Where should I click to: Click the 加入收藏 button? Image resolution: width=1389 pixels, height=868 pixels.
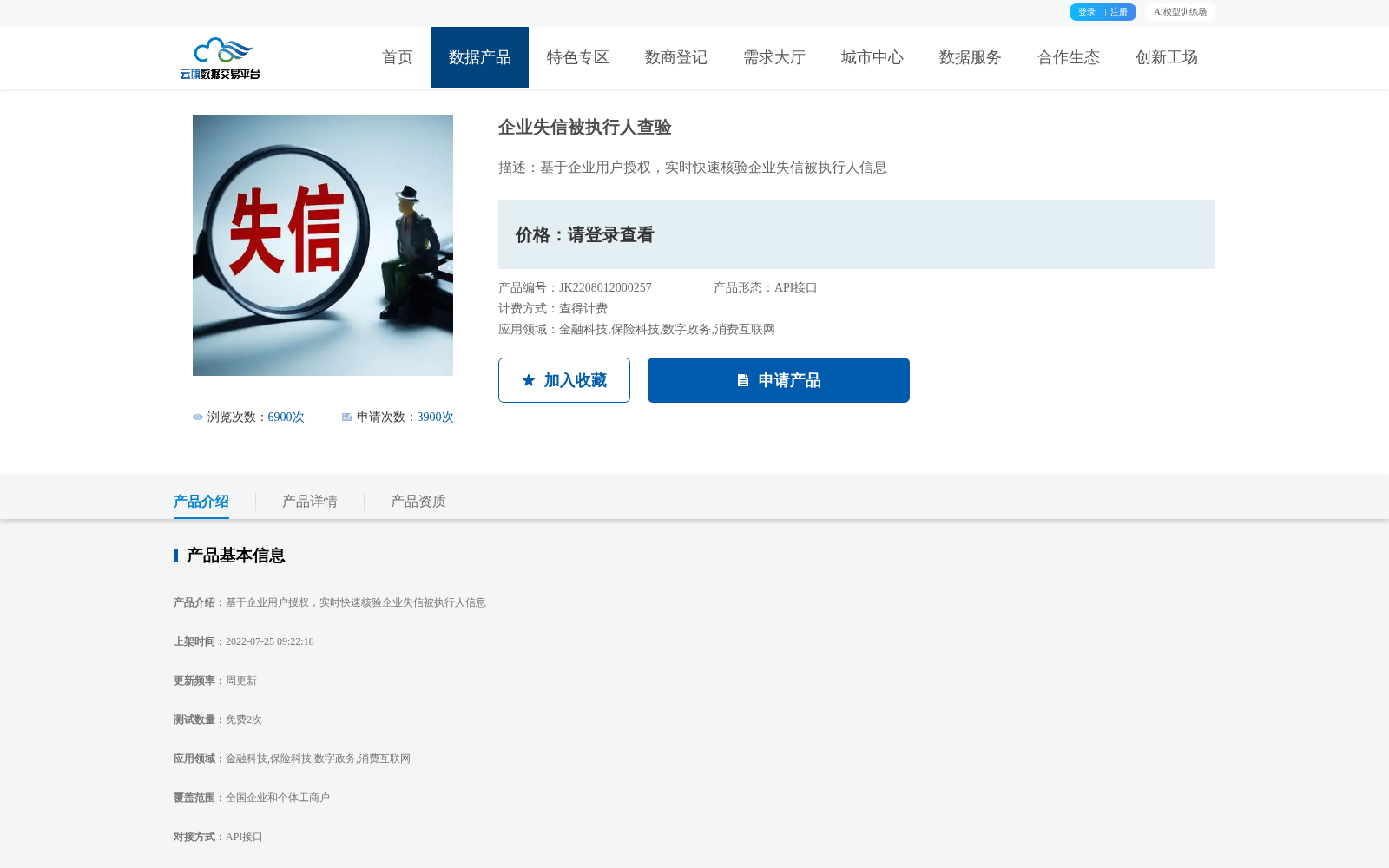point(564,380)
